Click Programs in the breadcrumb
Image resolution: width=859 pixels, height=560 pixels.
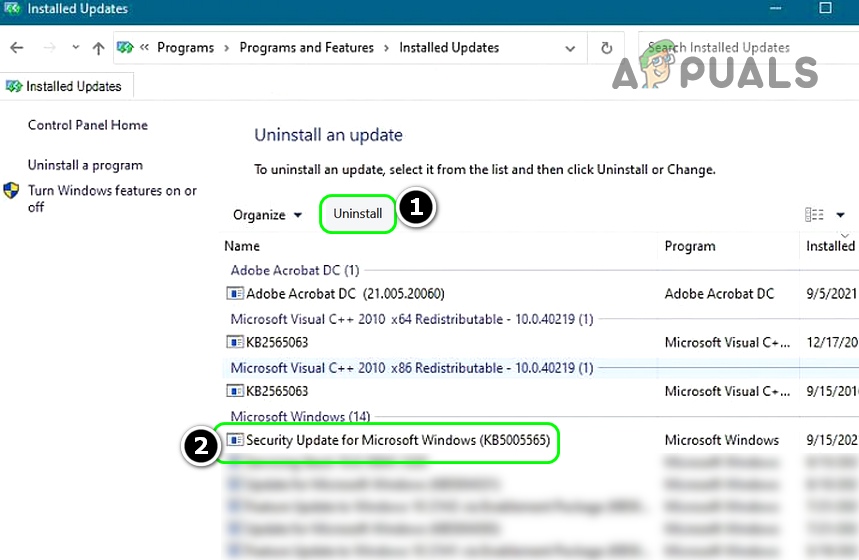[x=186, y=48]
